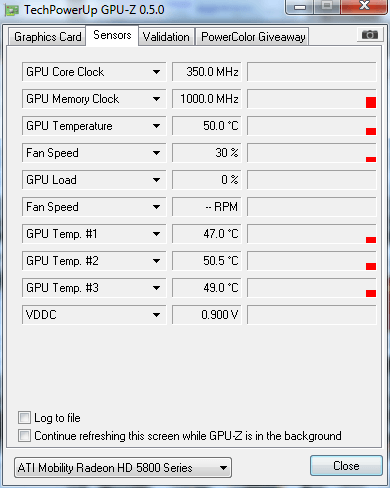
Task: Enable the Log to file checkbox
Action: click(24, 418)
